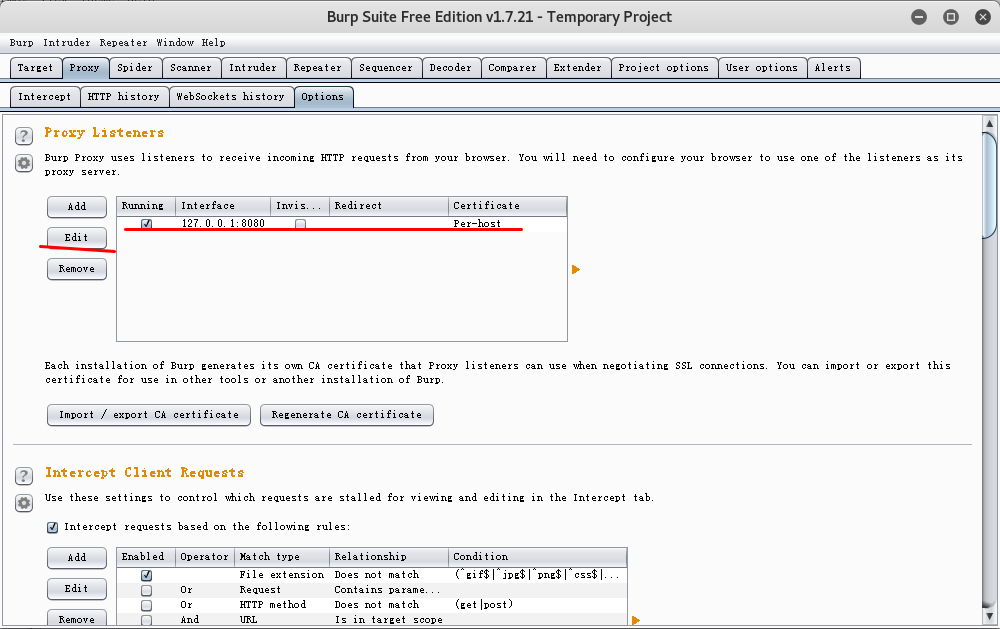Switch to the Proxy tab
Image resolution: width=1000 pixels, height=629 pixels.
[85, 68]
